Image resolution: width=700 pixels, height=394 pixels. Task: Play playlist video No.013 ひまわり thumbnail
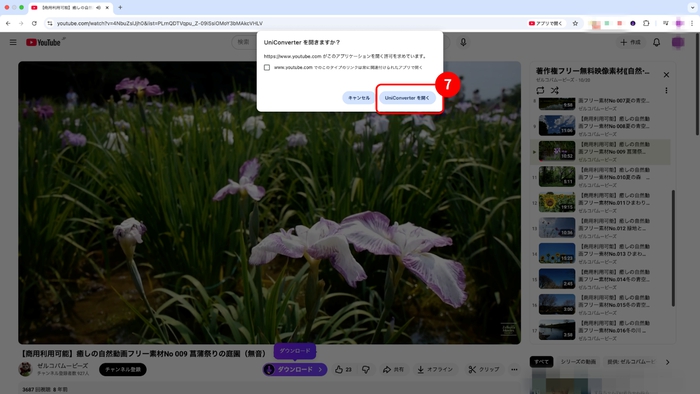point(557,253)
